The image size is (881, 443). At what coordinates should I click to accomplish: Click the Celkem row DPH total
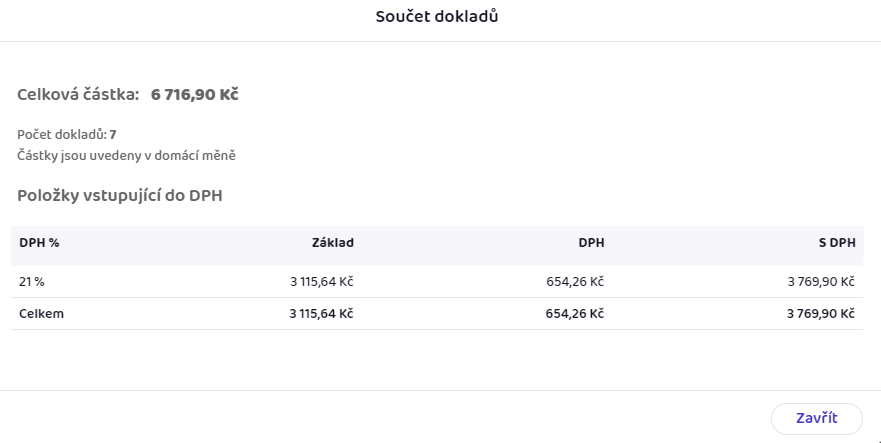click(575, 314)
